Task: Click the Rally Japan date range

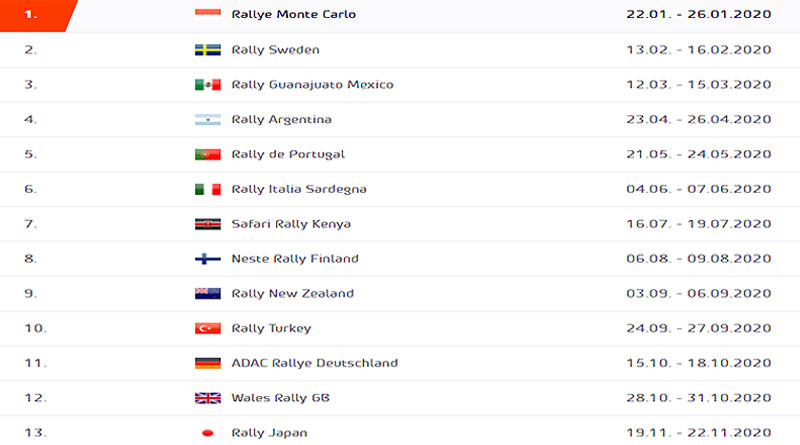Action: click(x=698, y=433)
